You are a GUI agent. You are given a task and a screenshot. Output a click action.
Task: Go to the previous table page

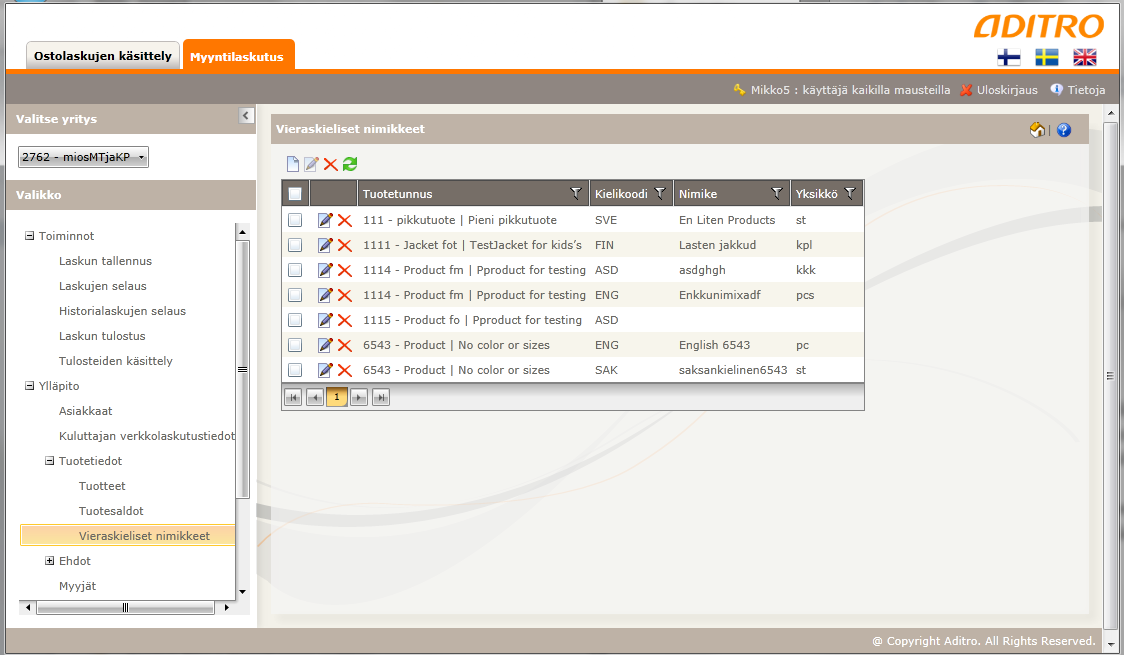click(315, 397)
